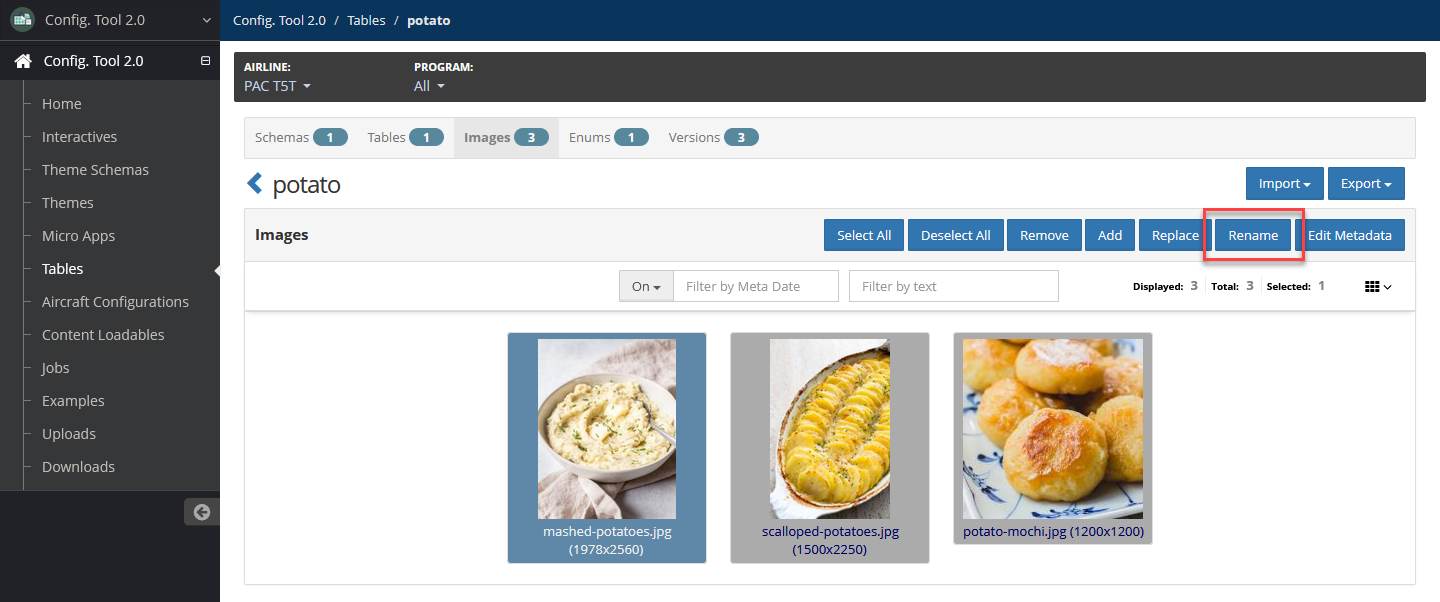Go back using the blue chevron beside potato
1440x602 pixels.
255,184
